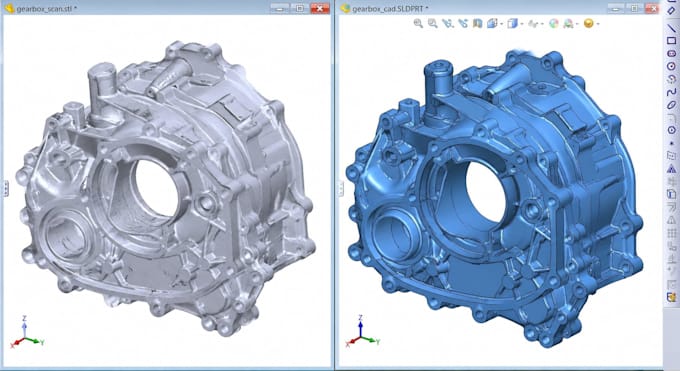Select the Section View icon
The image size is (680, 371).
(x=477, y=23)
